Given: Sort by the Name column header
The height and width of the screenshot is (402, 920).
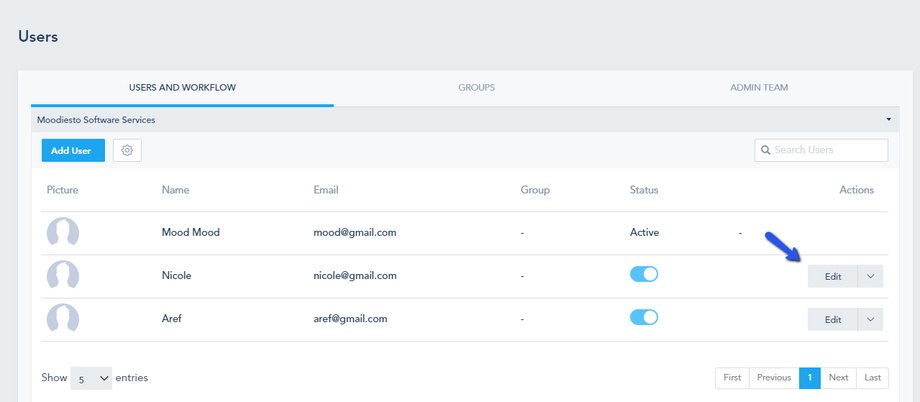Looking at the screenshot, I should [x=175, y=190].
